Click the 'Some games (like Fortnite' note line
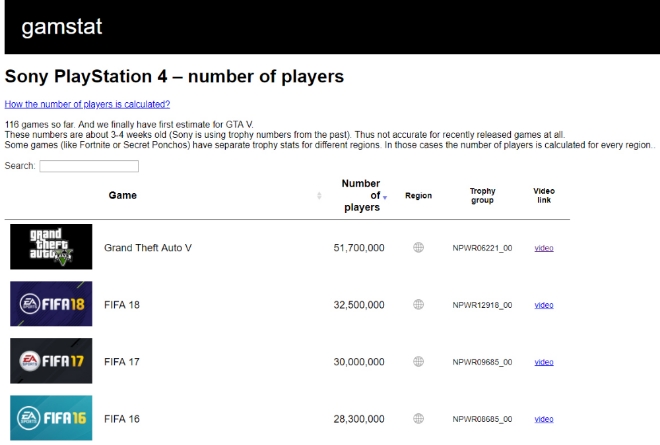 pyautogui.click(x=330, y=145)
